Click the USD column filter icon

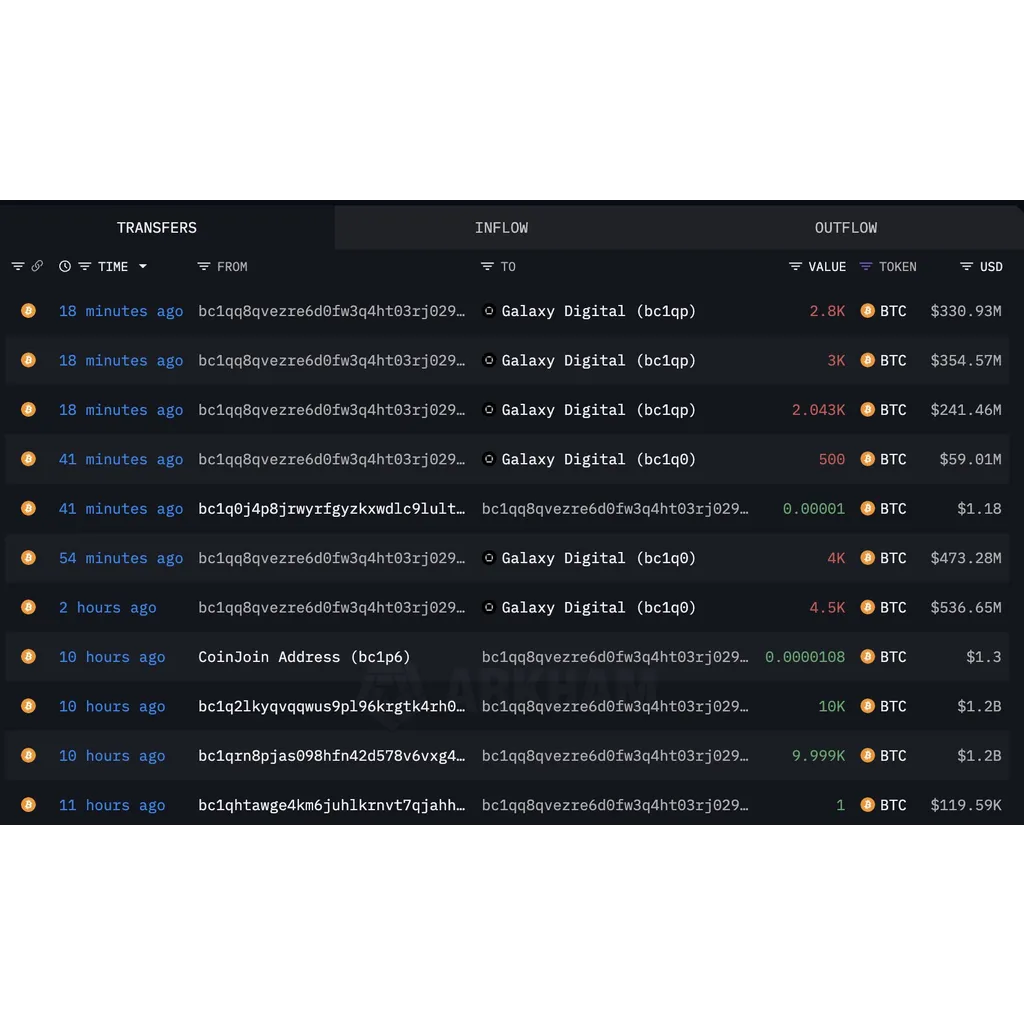coord(967,266)
